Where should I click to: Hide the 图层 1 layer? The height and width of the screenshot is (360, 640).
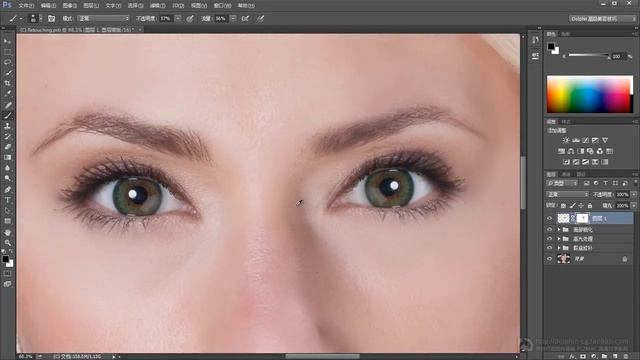point(549,218)
